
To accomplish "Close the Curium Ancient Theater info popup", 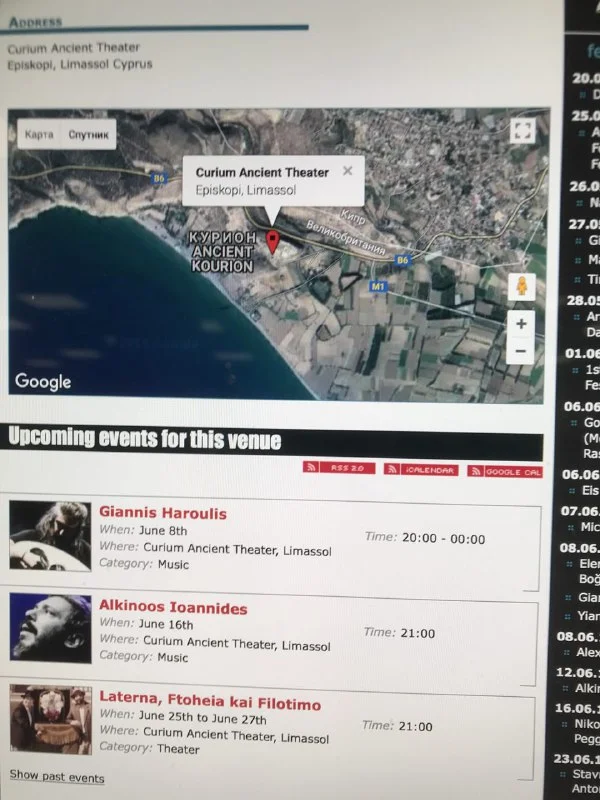I will coord(347,171).
